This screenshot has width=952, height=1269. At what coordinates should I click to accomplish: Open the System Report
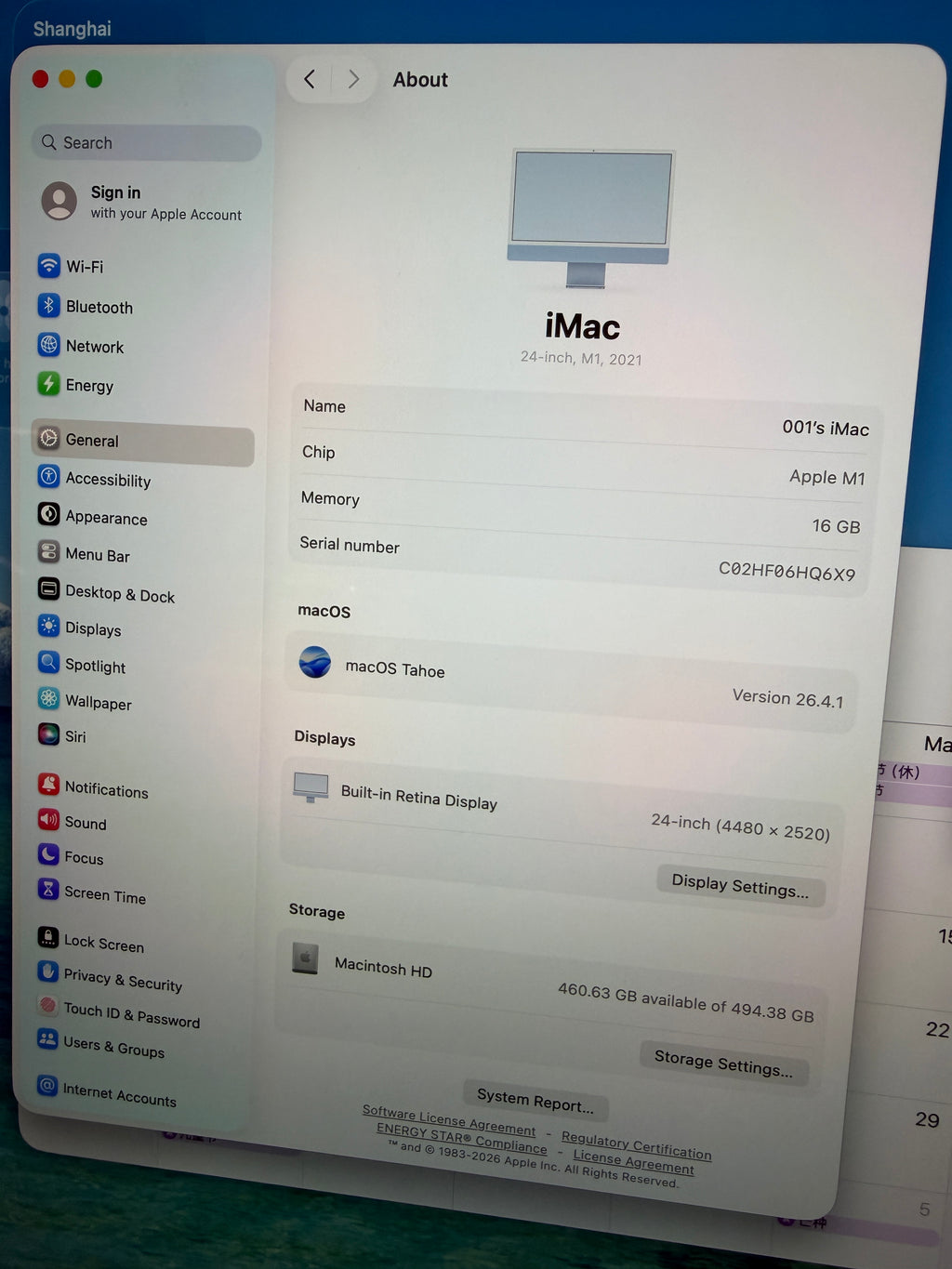tap(535, 1102)
